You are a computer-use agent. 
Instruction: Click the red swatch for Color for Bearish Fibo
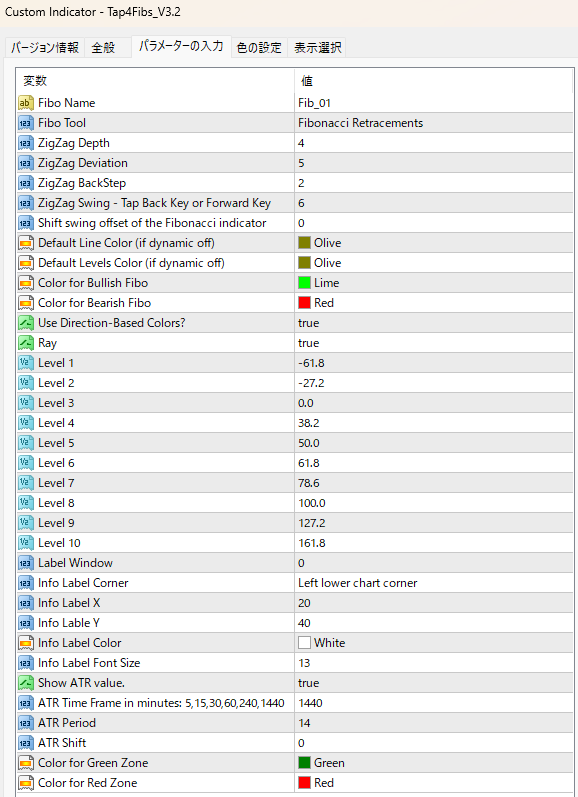click(x=304, y=303)
